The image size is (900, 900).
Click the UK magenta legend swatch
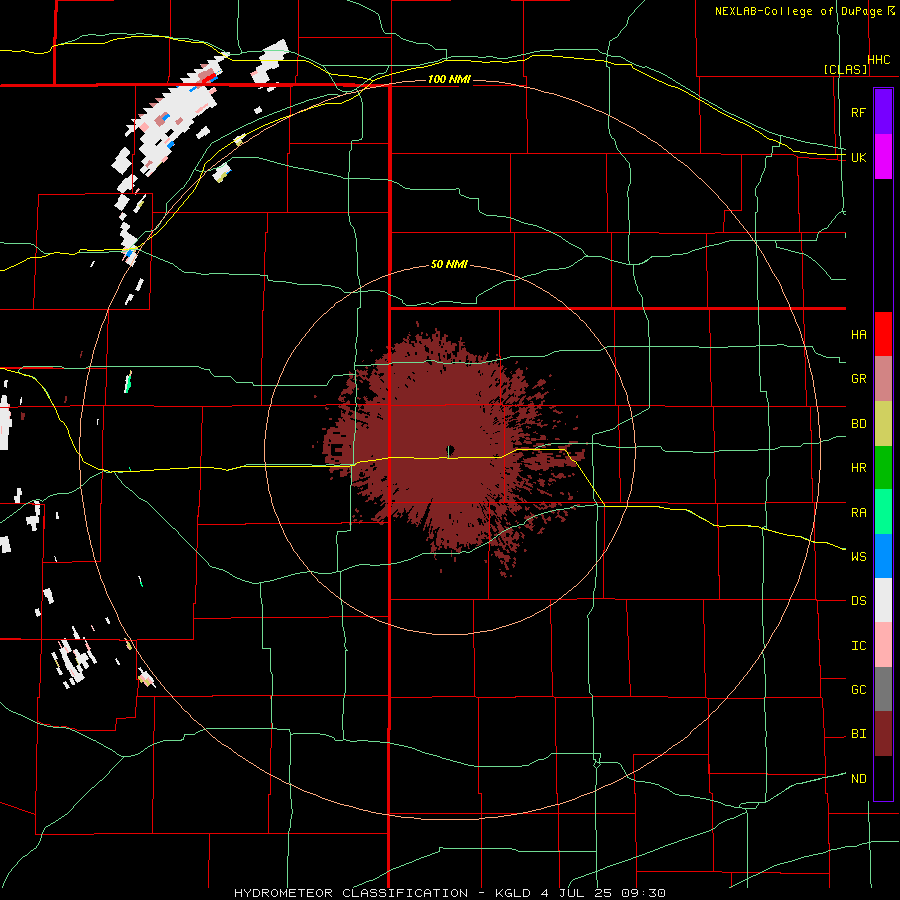coord(883,157)
